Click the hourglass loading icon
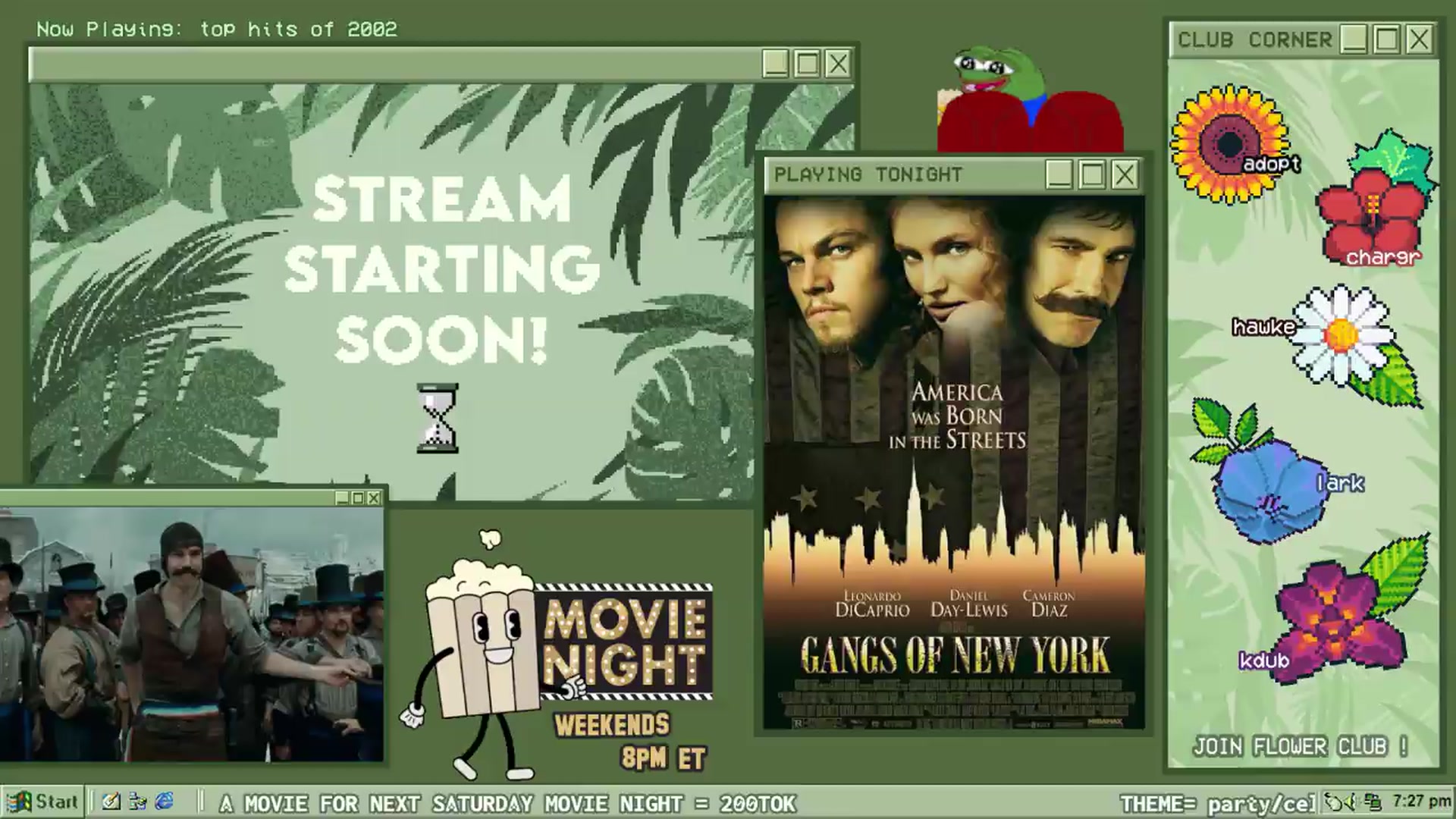This screenshot has height=819, width=1456. [x=438, y=419]
